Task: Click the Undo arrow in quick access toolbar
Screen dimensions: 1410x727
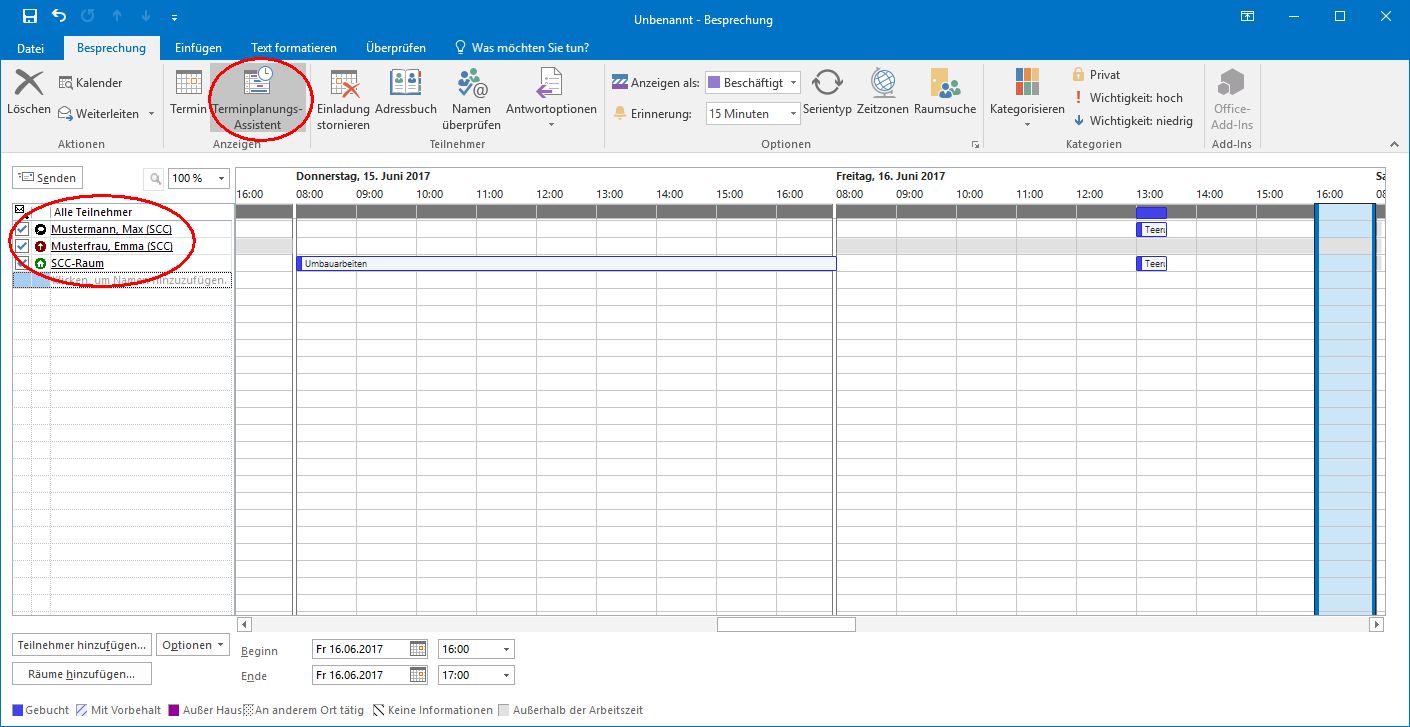Action: 58,17
